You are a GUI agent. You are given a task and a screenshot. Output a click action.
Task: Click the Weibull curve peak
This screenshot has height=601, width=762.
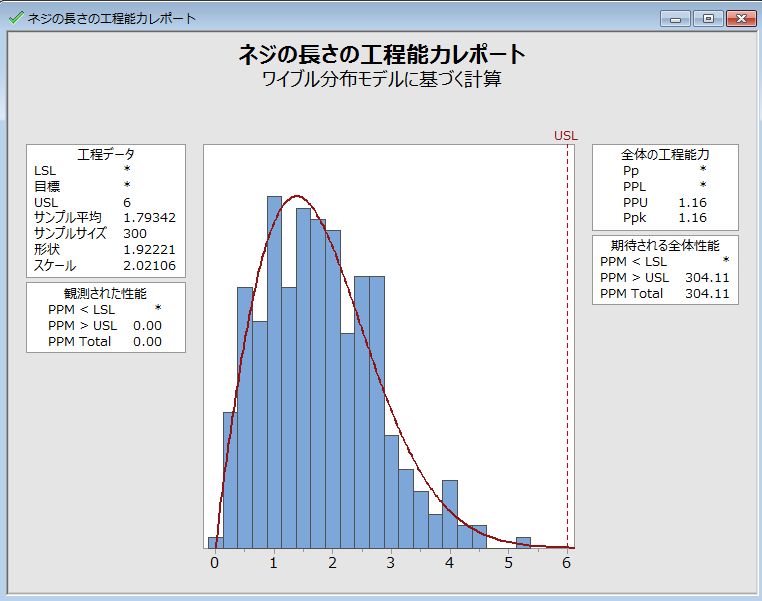pyautogui.click(x=297, y=196)
